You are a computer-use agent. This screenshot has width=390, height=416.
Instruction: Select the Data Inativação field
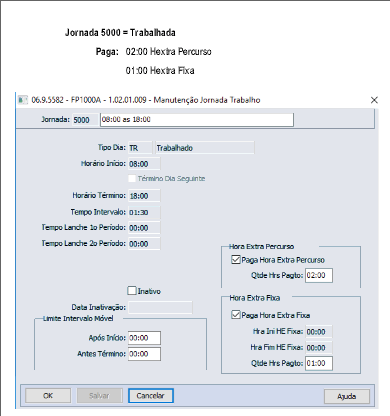click(160, 307)
